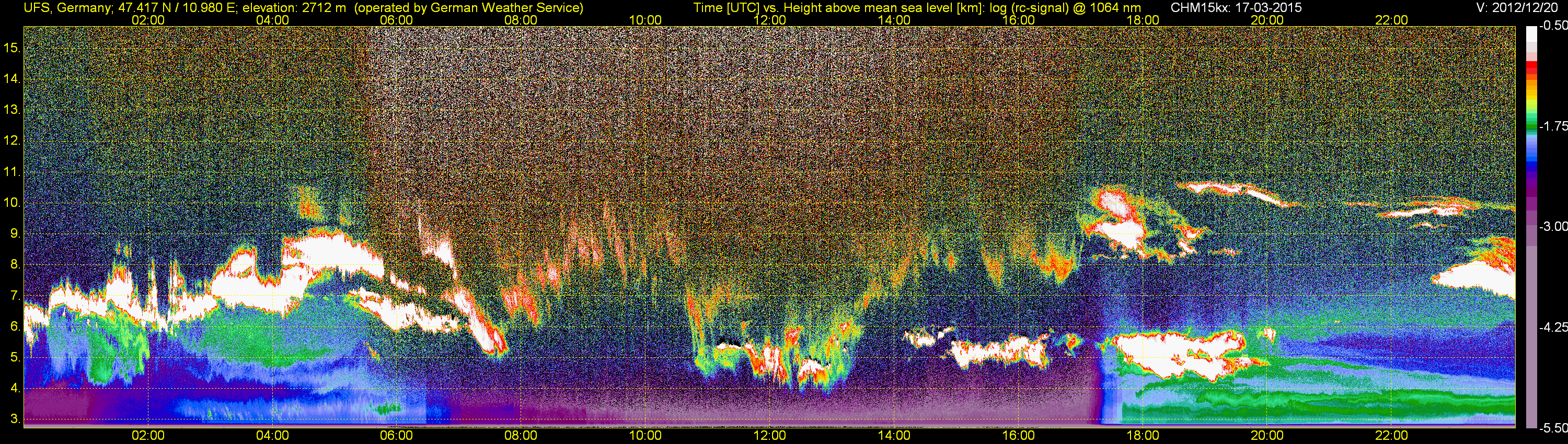1568x444 pixels.
Task: Click 12:00 on the bottom time axis
Action: [x=770, y=436]
